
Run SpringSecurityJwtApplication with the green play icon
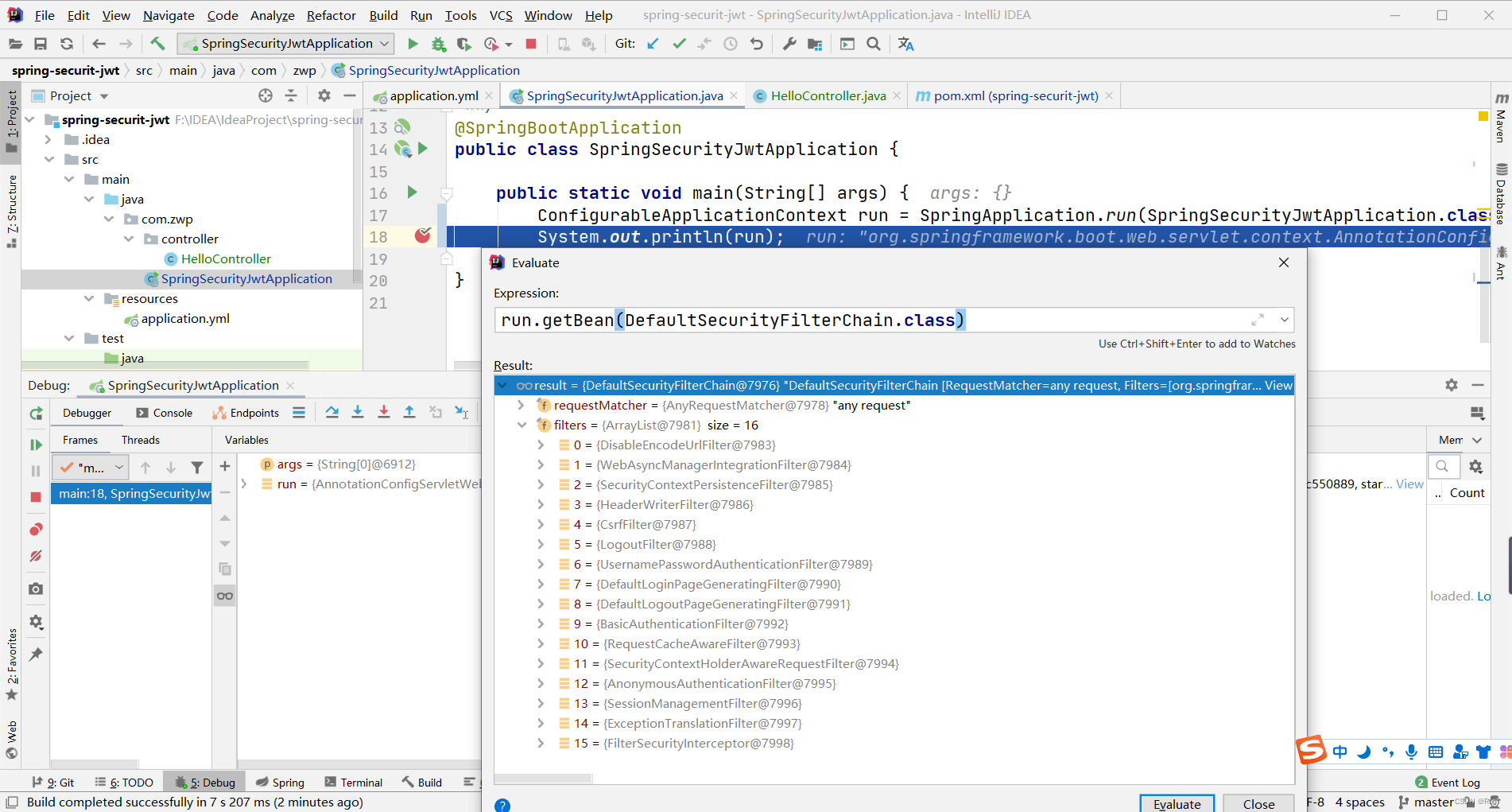click(x=413, y=44)
